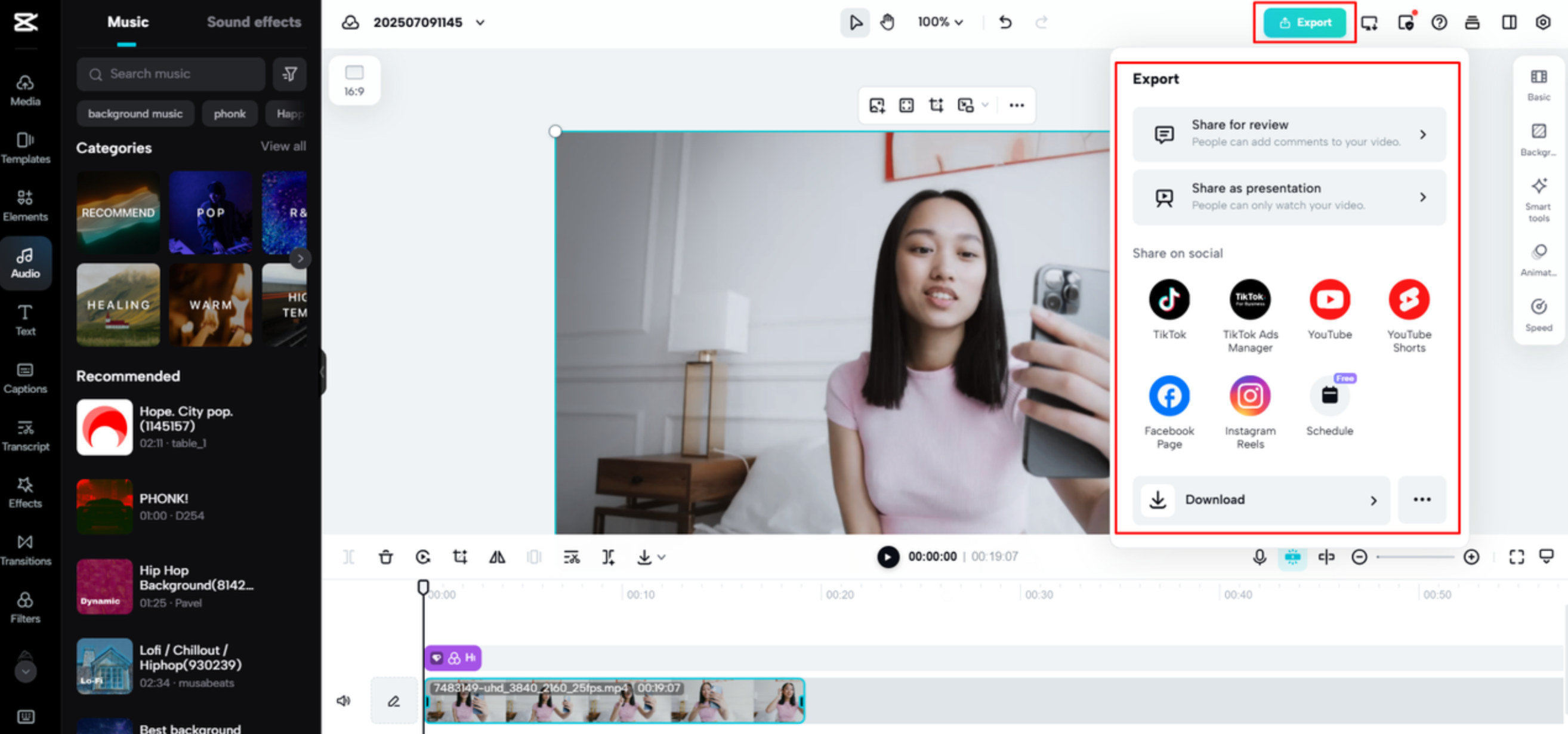Open the Effects panel

pyautogui.click(x=25, y=493)
